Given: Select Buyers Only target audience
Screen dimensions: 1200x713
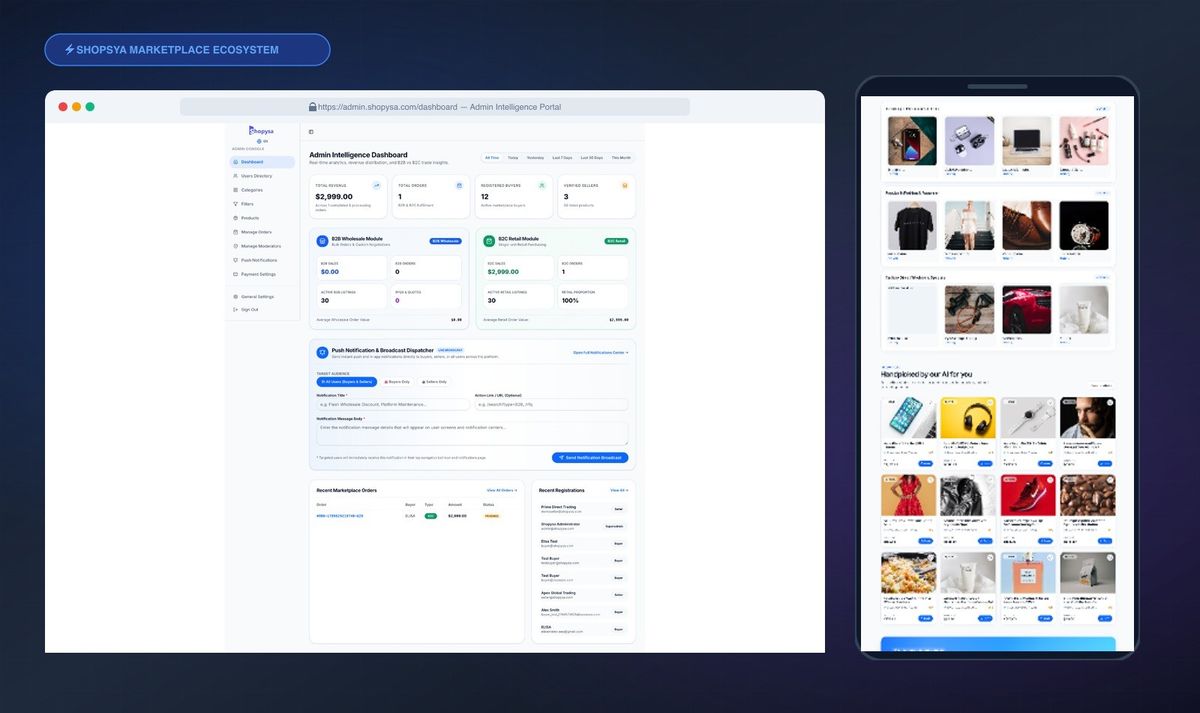Looking at the screenshot, I should (397, 381).
